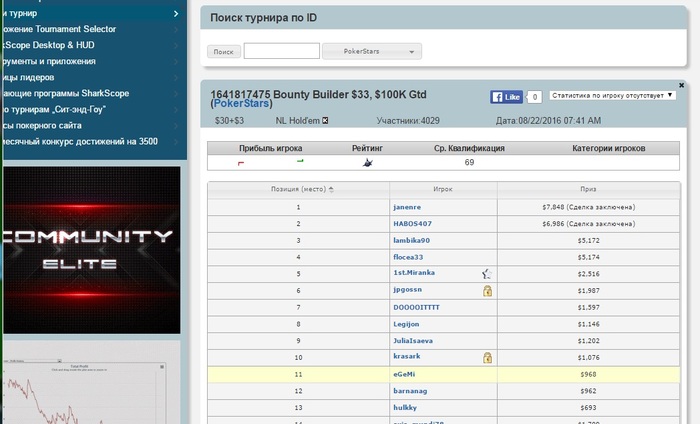700x424 pixels.
Task: Click the Приз column header
Action: coord(588,189)
